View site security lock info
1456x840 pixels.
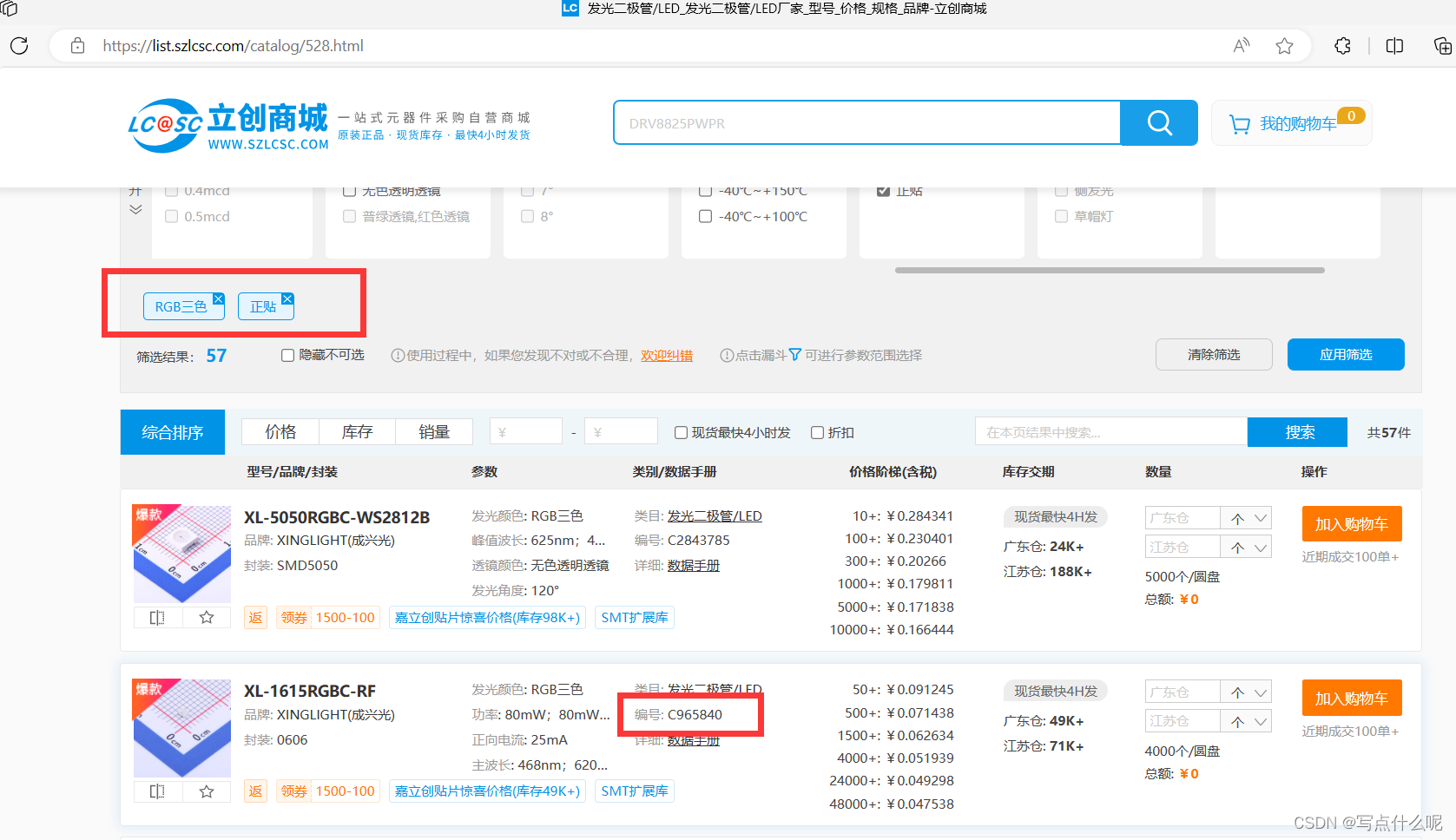coord(77,46)
